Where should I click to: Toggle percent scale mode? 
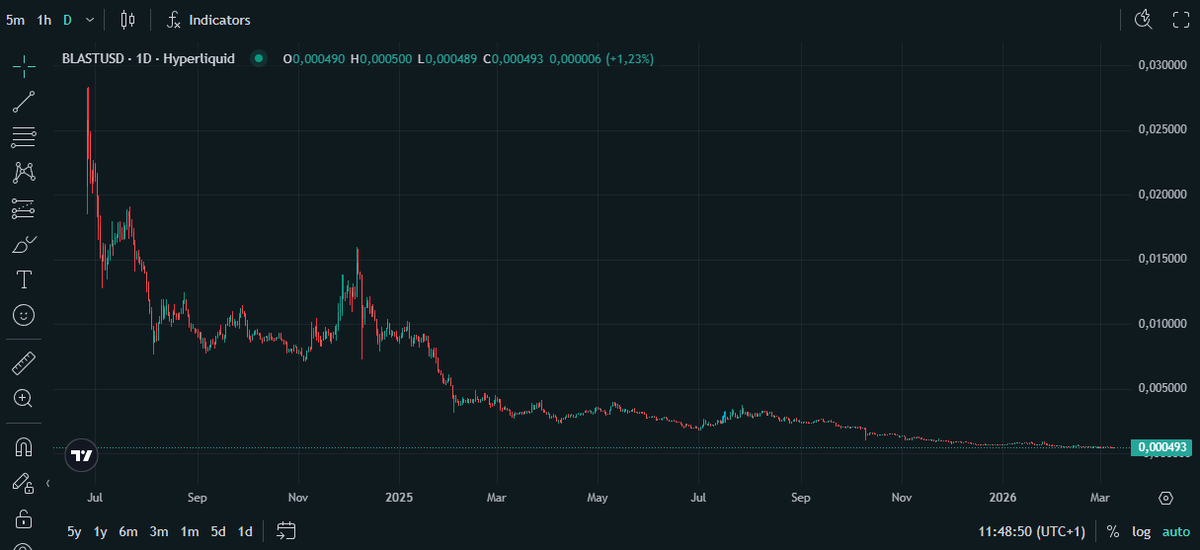(x=1113, y=532)
